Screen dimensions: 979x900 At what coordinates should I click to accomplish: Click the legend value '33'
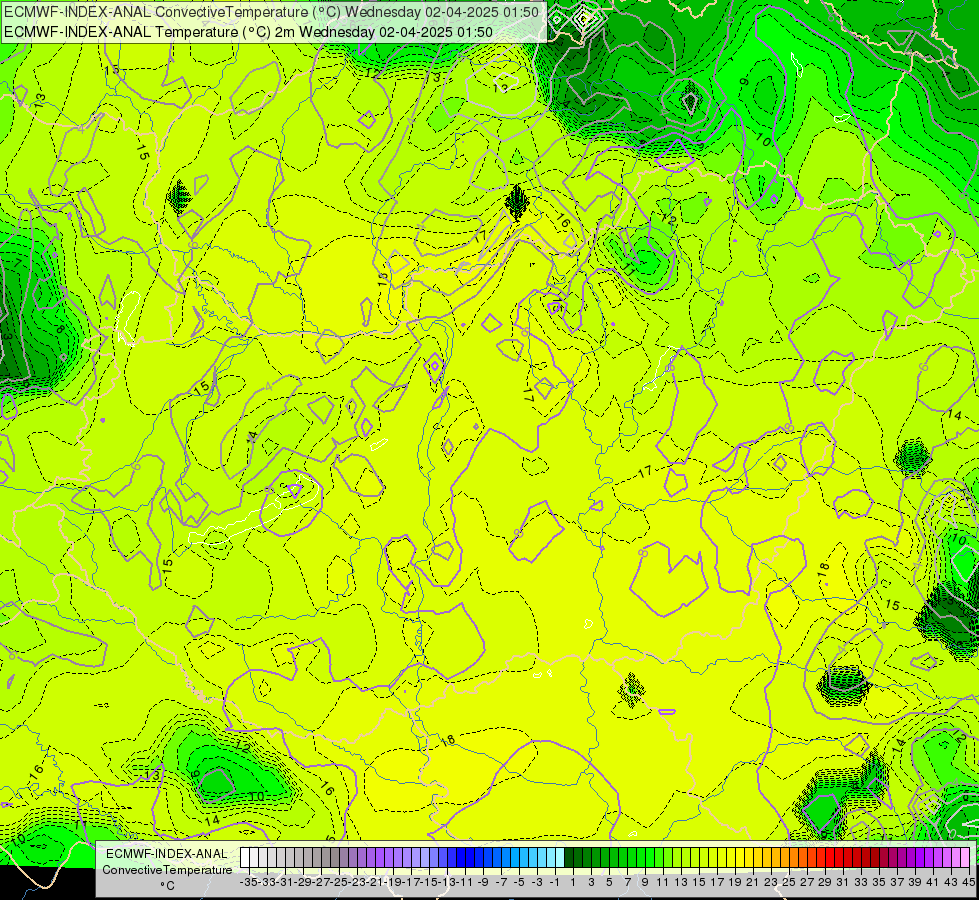[x=861, y=883]
